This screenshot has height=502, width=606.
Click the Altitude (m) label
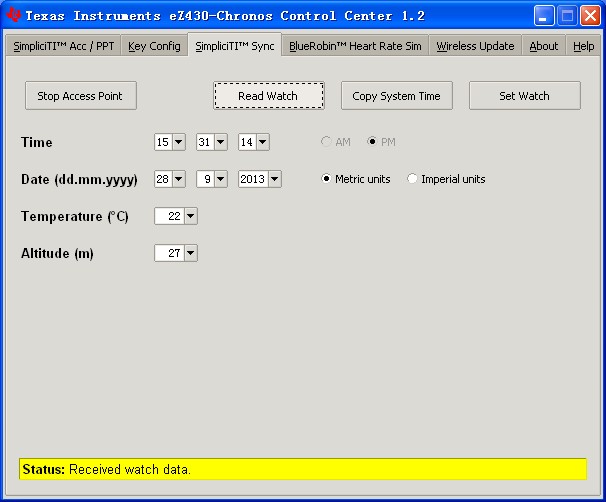[57, 254]
